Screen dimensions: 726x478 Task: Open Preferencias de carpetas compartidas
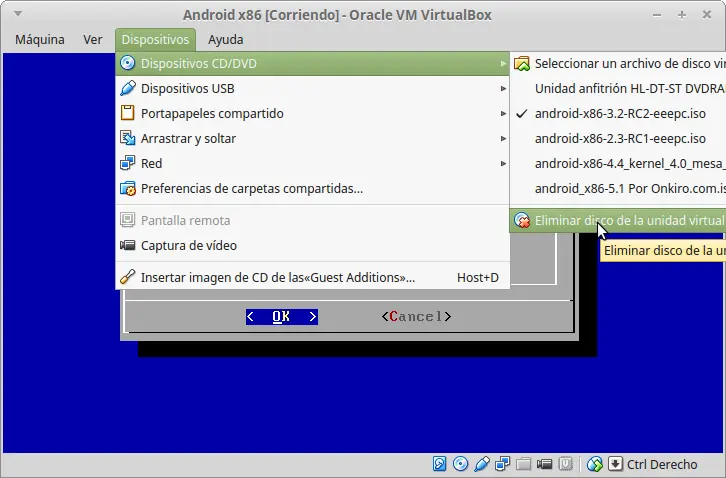tap(313, 189)
